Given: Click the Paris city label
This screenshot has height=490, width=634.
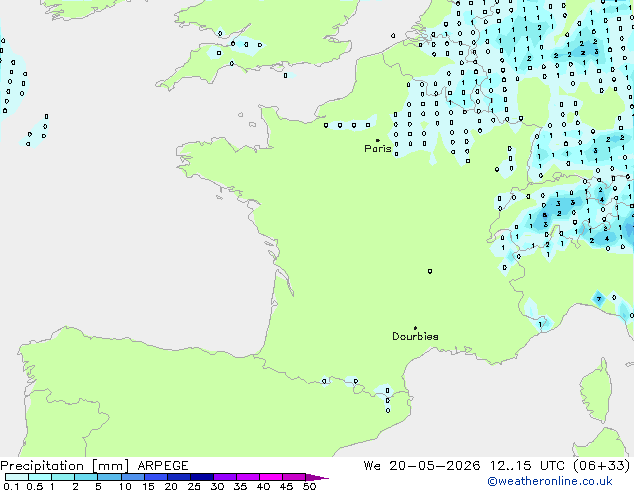Looking at the screenshot, I should point(378,149).
